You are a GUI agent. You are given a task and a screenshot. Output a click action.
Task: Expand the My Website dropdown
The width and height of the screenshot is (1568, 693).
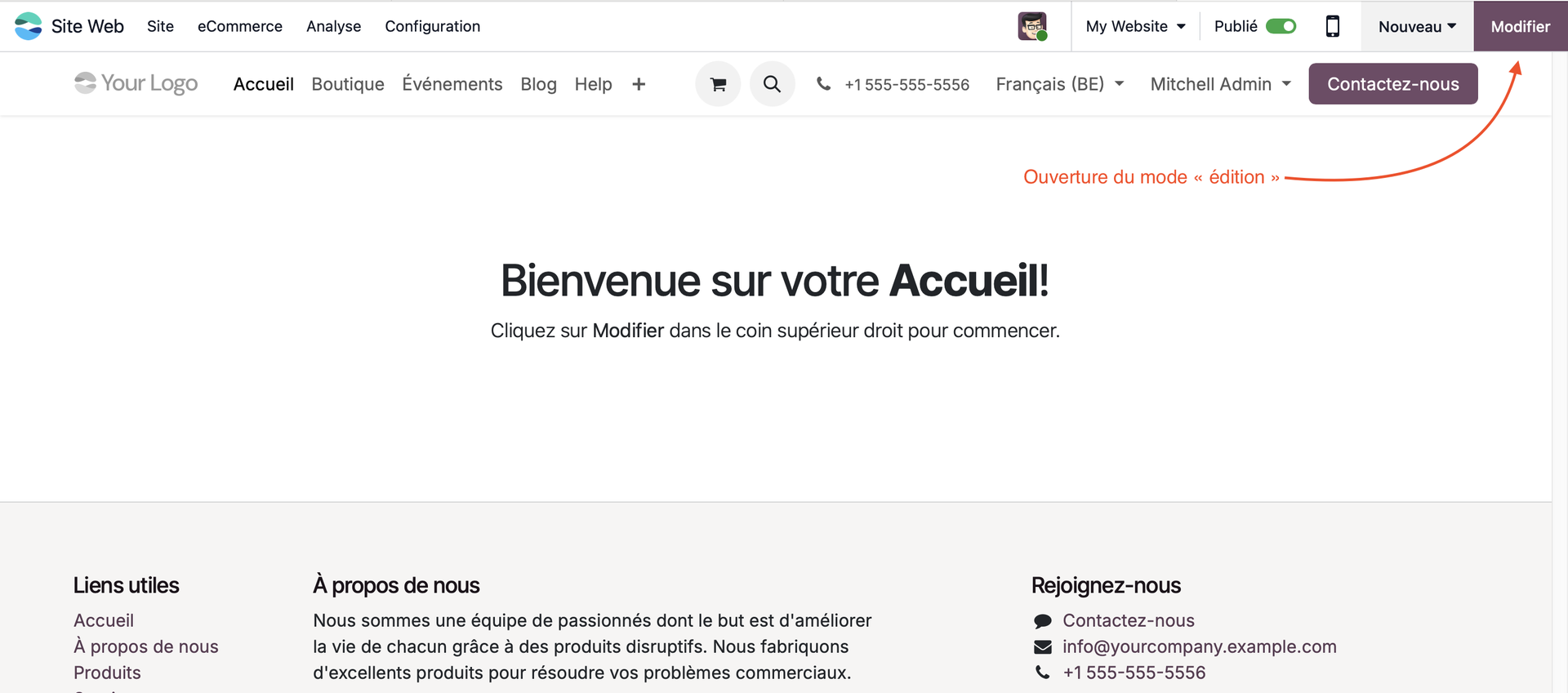(1135, 26)
